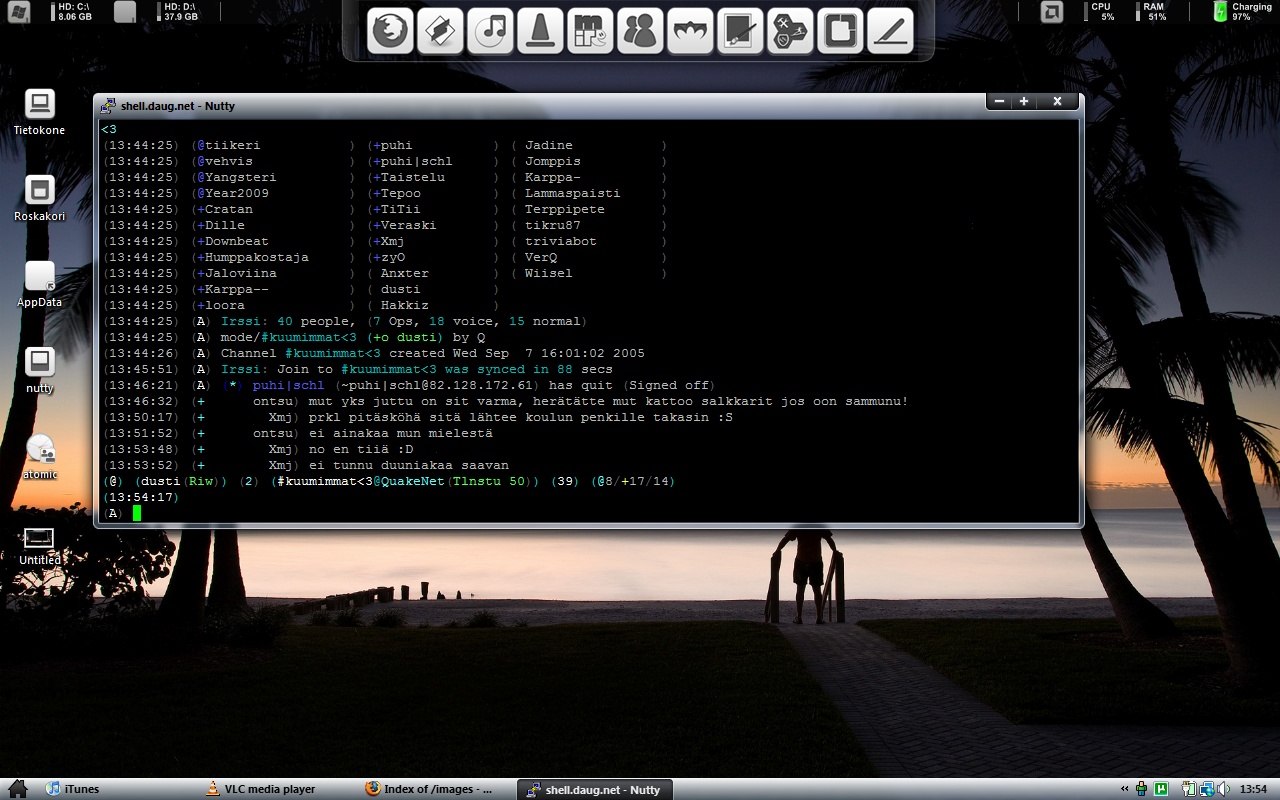This screenshot has height=800, width=1280.
Task: Click the µTorrent tray icon
Action: (1161, 789)
